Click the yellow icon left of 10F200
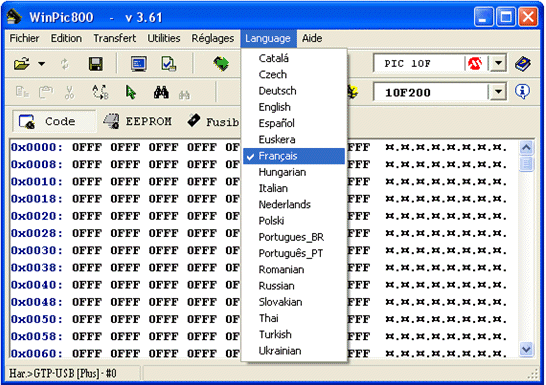This screenshot has height=385, width=546. pos(353,92)
